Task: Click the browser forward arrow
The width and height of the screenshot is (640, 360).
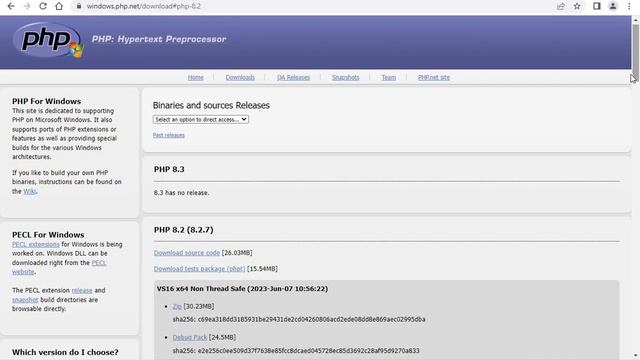Action: pos(27,6)
